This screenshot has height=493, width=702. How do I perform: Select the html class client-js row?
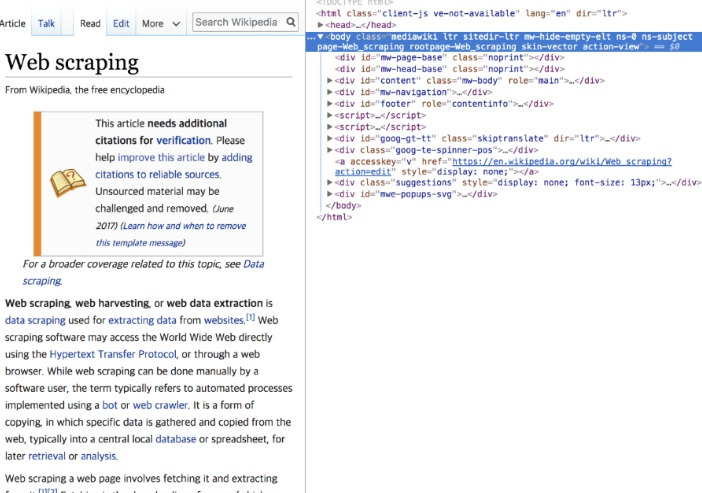pyautogui.click(x=471, y=13)
